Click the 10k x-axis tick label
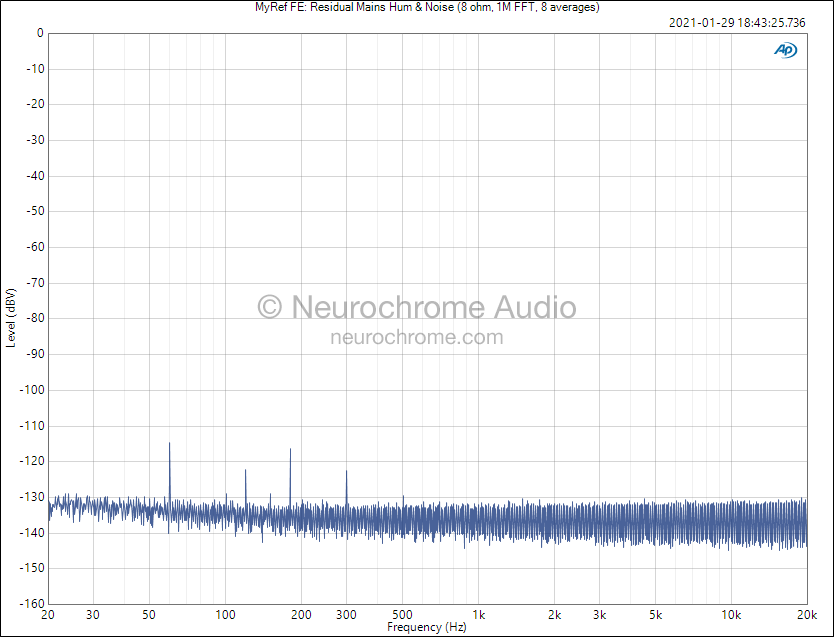This screenshot has height=637, width=834. click(731, 615)
